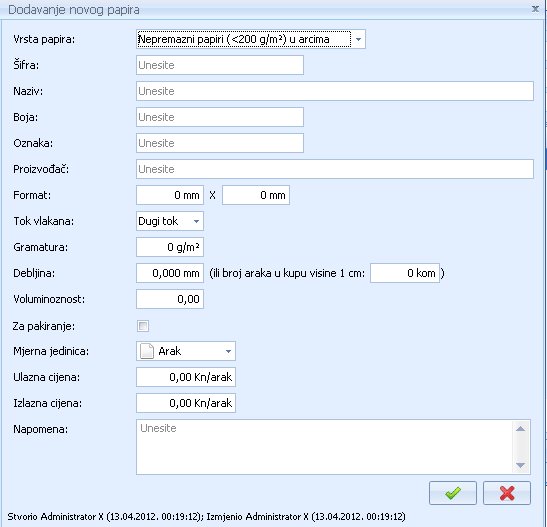
Task: Click the Napomena scrollbar up arrow
Action: pyautogui.click(x=520, y=429)
